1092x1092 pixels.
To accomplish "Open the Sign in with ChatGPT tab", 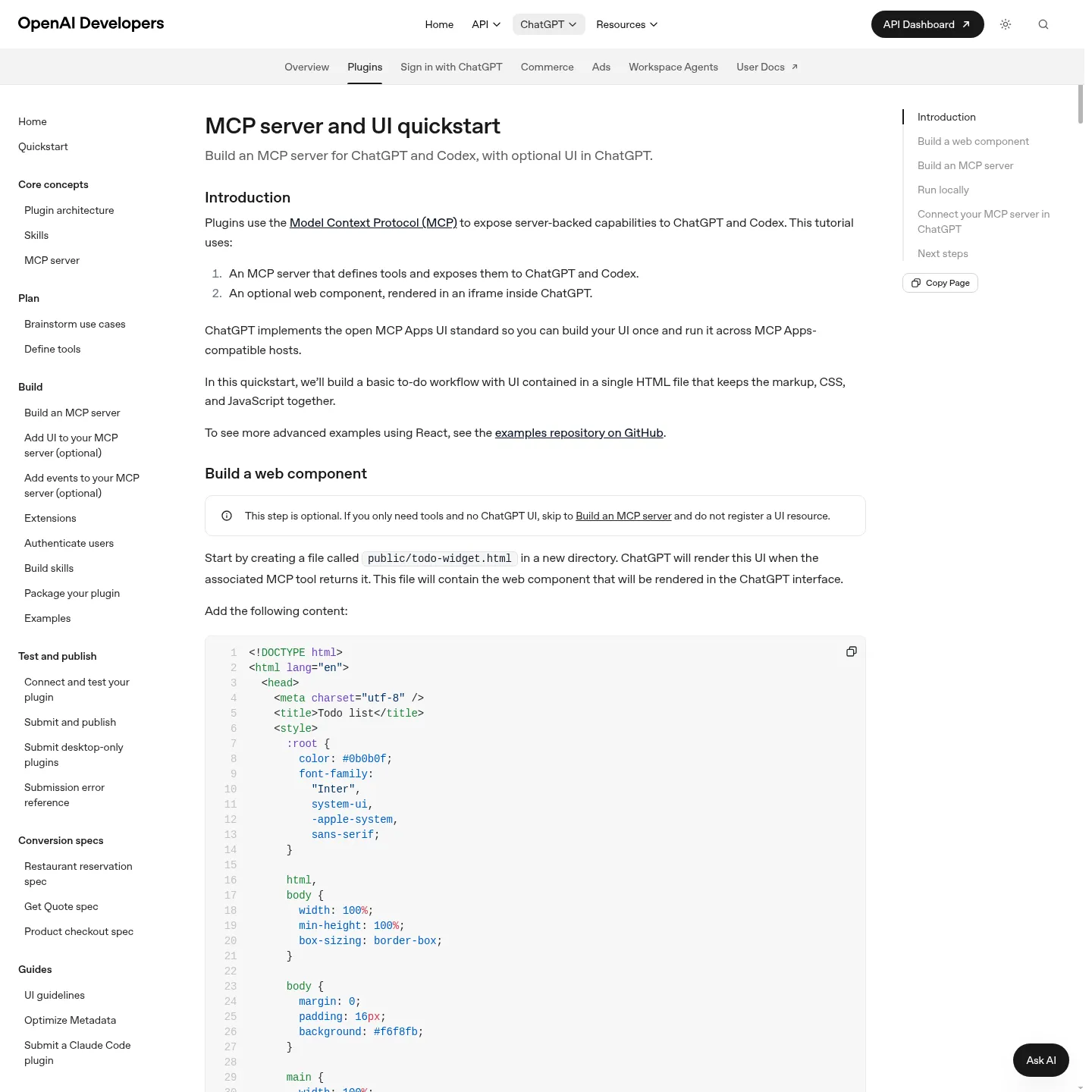I will coord(451,67).
